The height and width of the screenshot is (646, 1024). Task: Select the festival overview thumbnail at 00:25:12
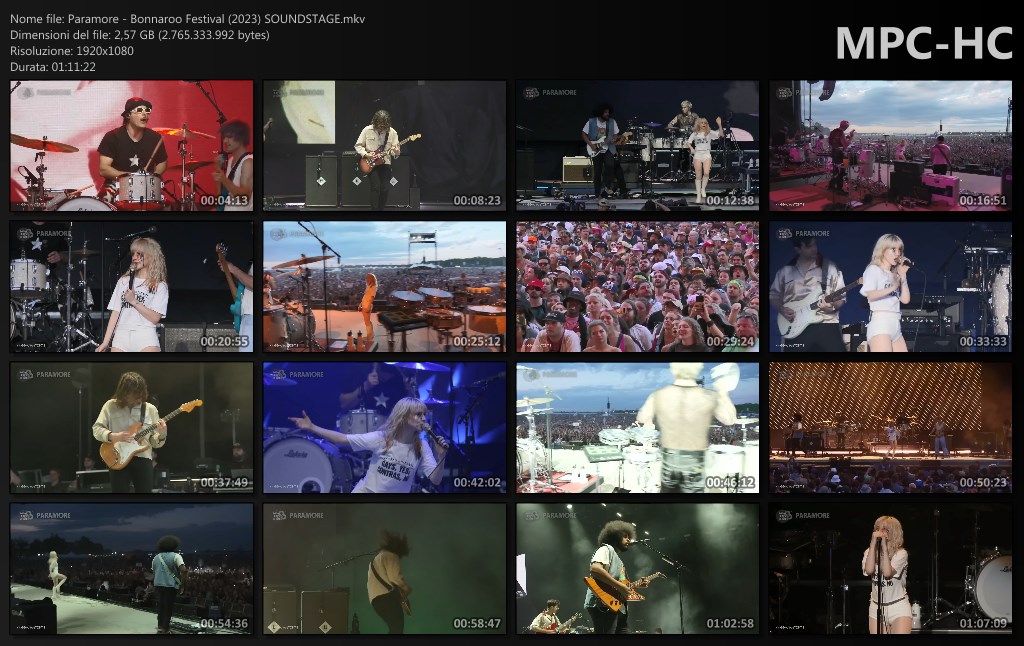(x=384, y=287)
